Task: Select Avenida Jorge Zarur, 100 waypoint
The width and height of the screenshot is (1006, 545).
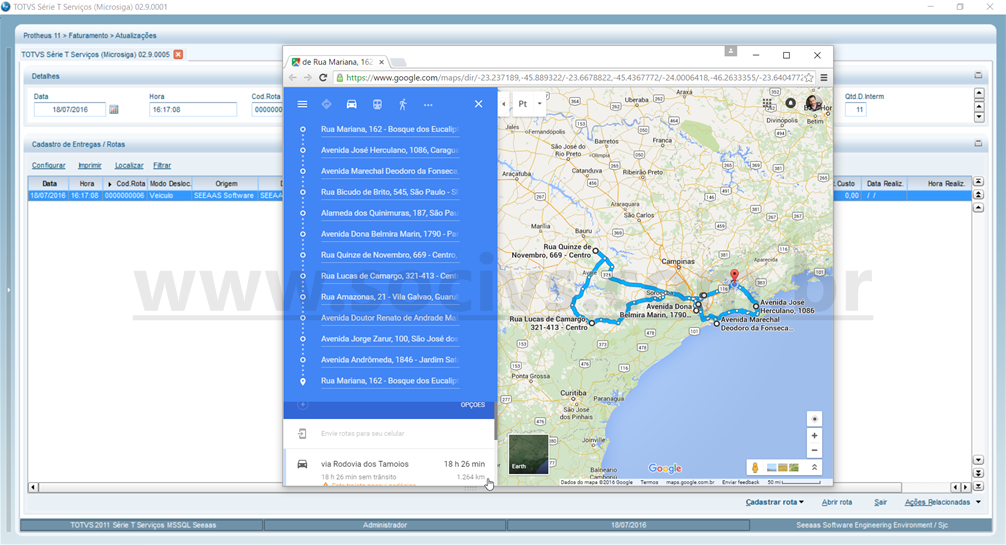Action: [390, 339]
